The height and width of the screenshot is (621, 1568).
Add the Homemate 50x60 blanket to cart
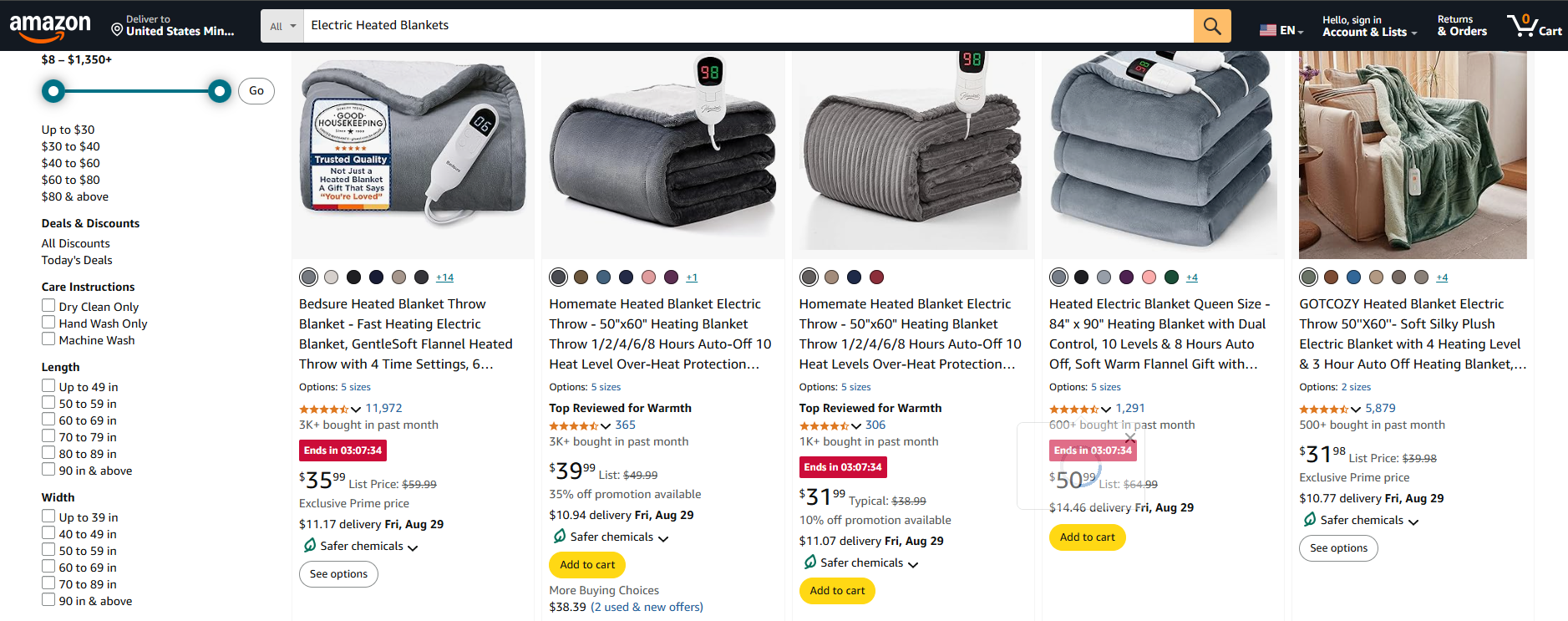tap(586, 564)
